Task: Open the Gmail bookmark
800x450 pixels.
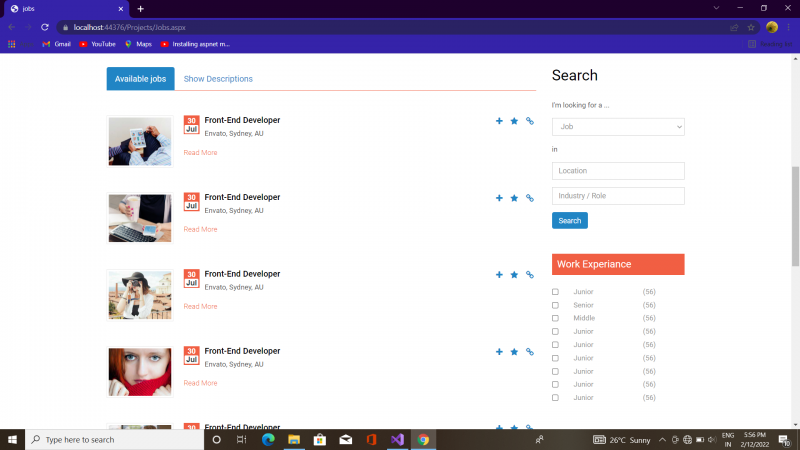Action: [57, 44]
